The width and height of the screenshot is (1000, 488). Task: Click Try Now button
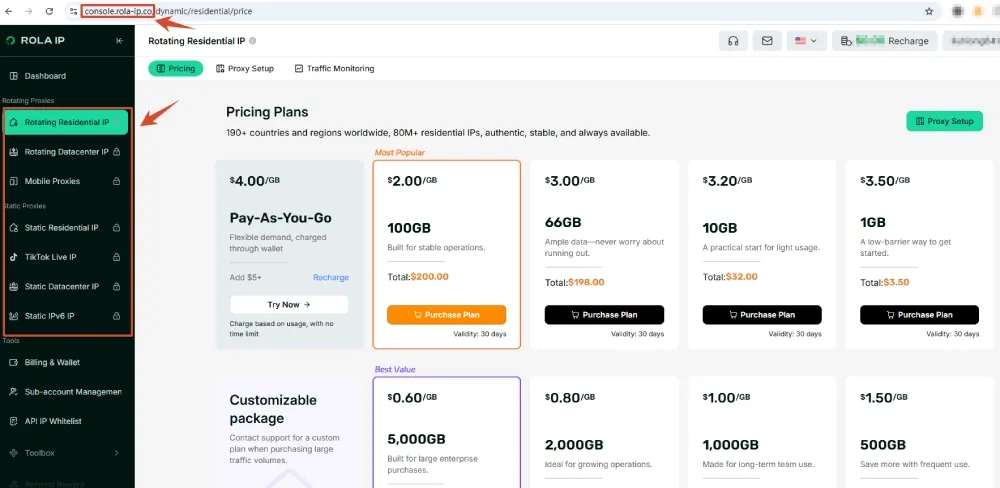289,305
